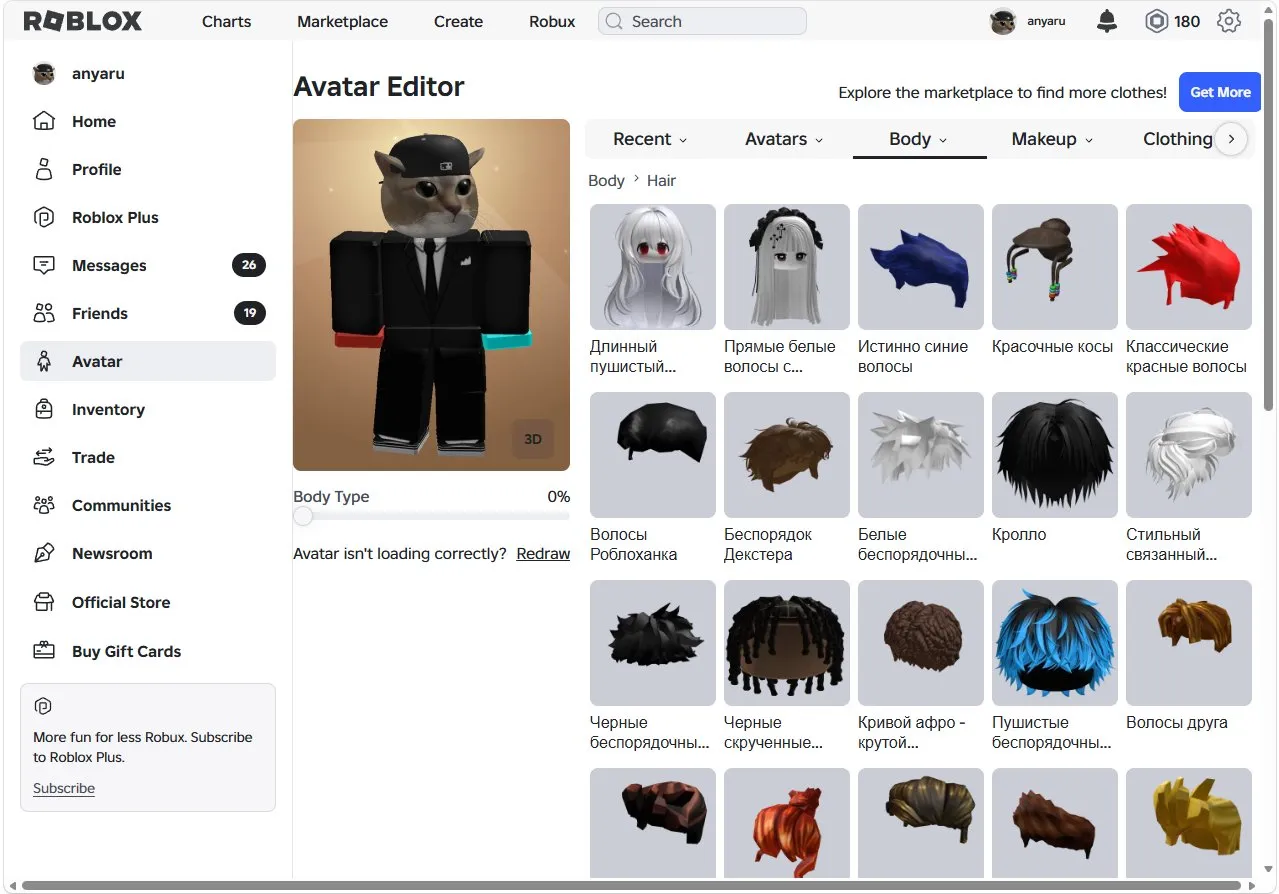This screenshot has width=1279, height=894.
Task: Select Кривой афро hair thumbnail
Action: click(x=921, y=643)
